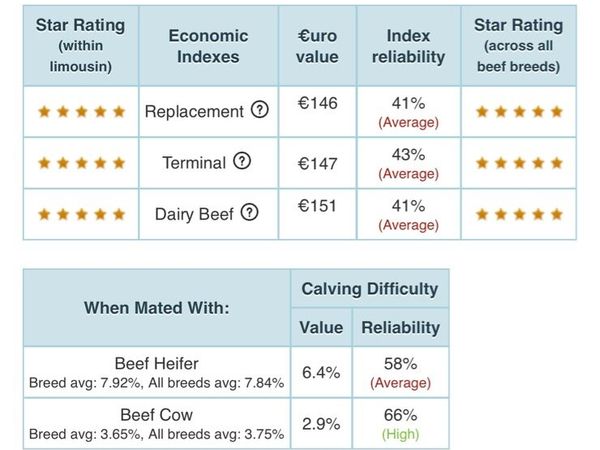Select the €uro value column header

317,46
